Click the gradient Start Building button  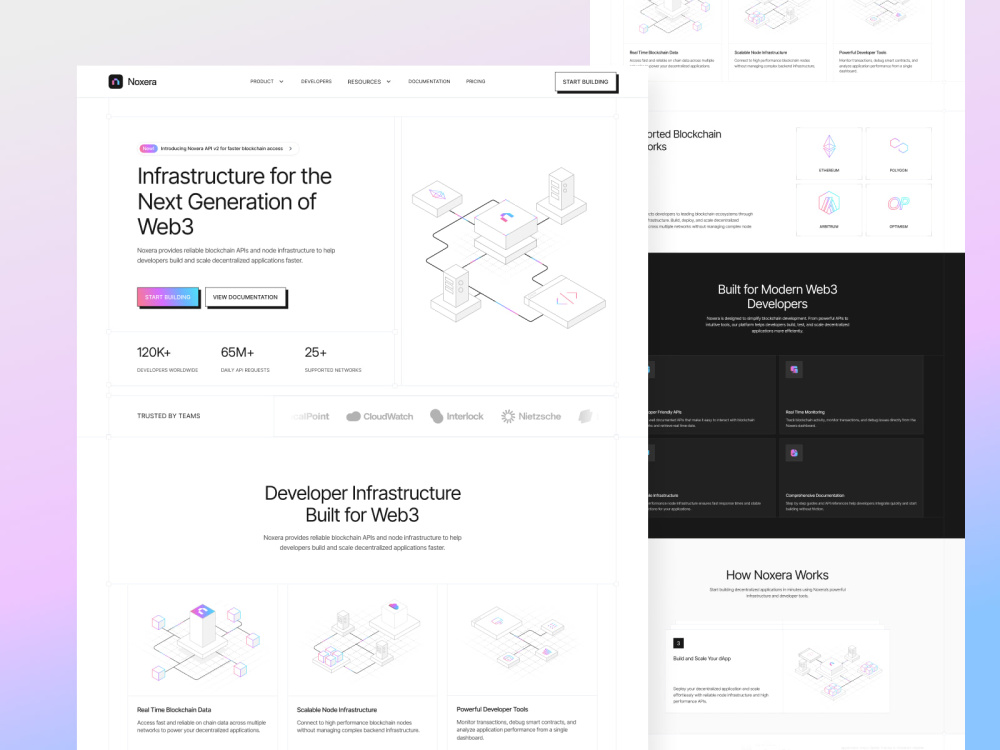(168, 297)
